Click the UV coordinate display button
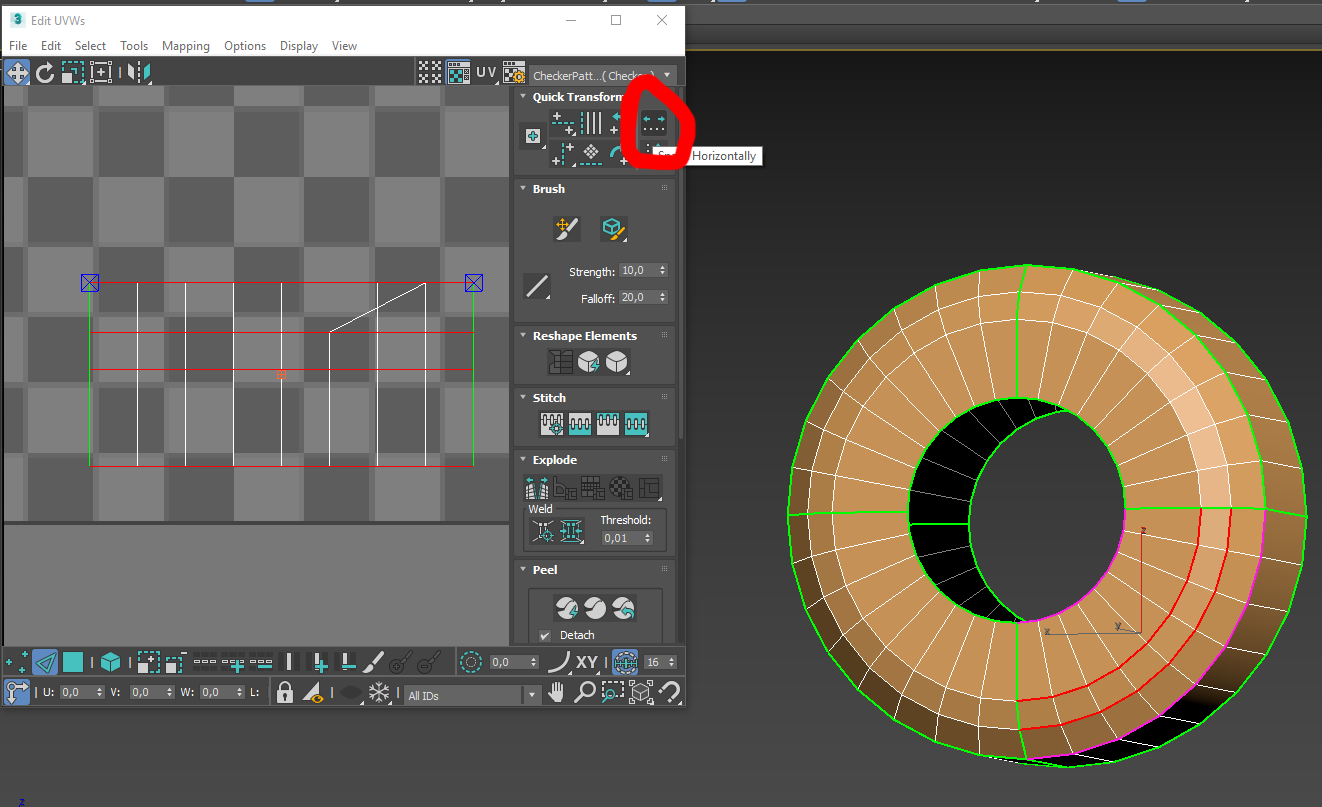The width and height of the screenshot is (1322, 807). point(486,72)
